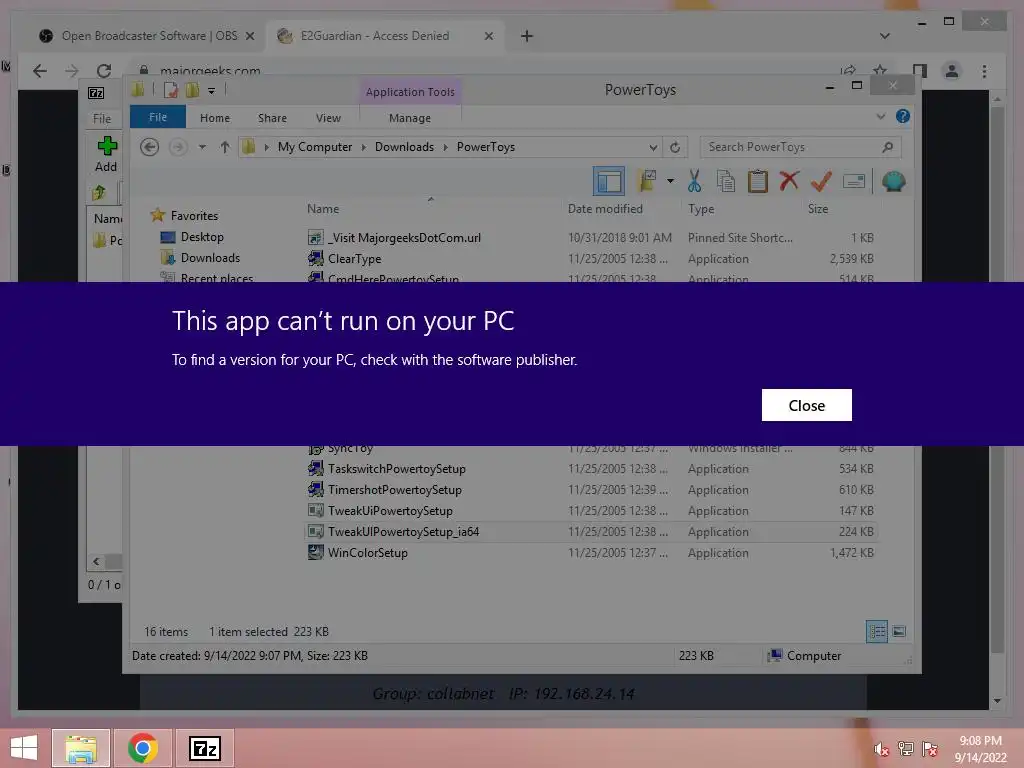Switch to the Home ribbon tab
Viewport: 1024px width, 768px height.
pos(215,118)
